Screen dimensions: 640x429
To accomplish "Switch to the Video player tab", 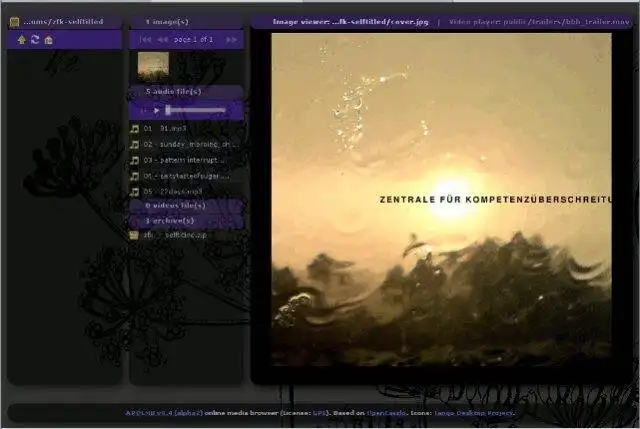I will (539, 22).
